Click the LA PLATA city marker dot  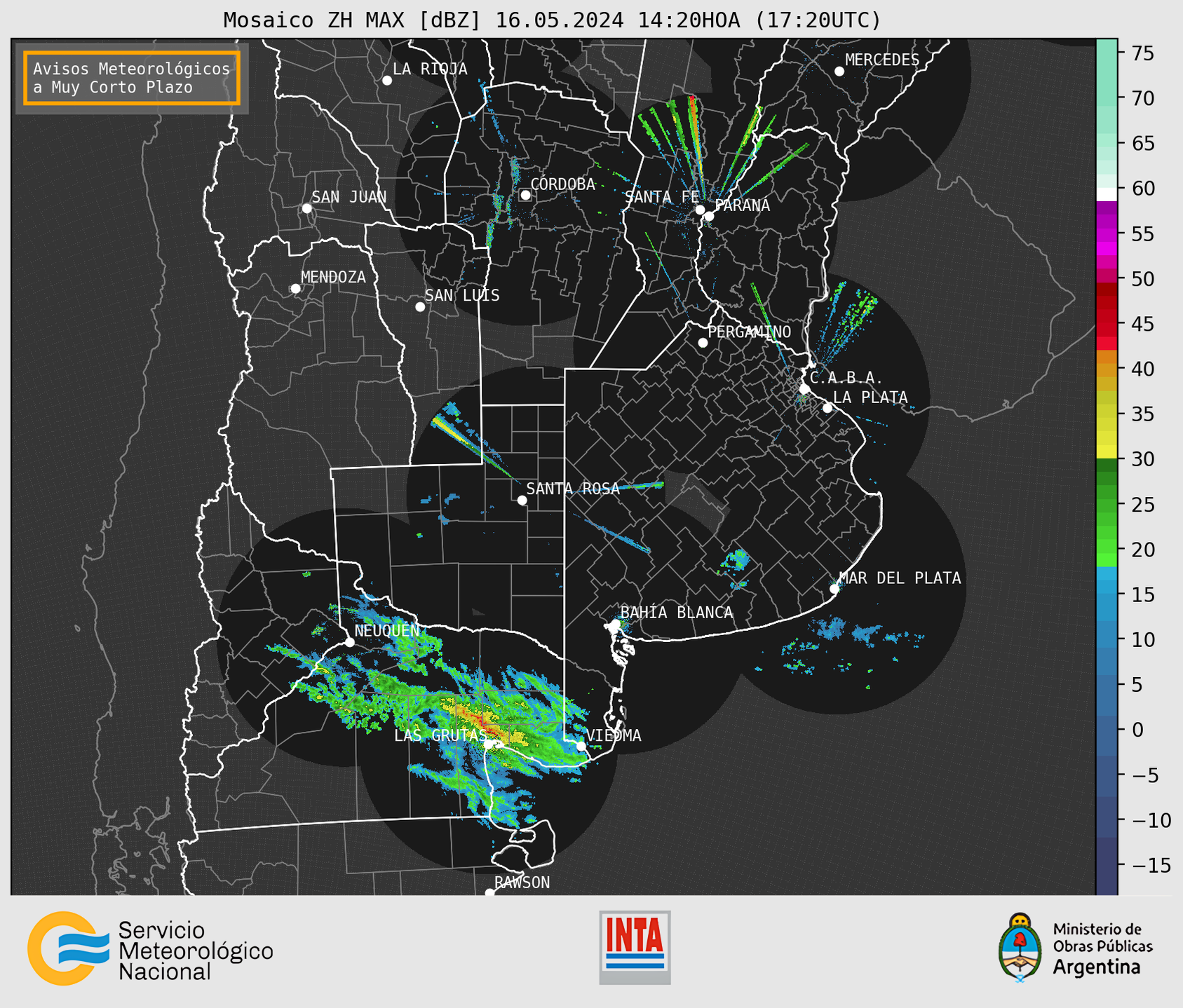pyautogui.click(x=827, y=408)
